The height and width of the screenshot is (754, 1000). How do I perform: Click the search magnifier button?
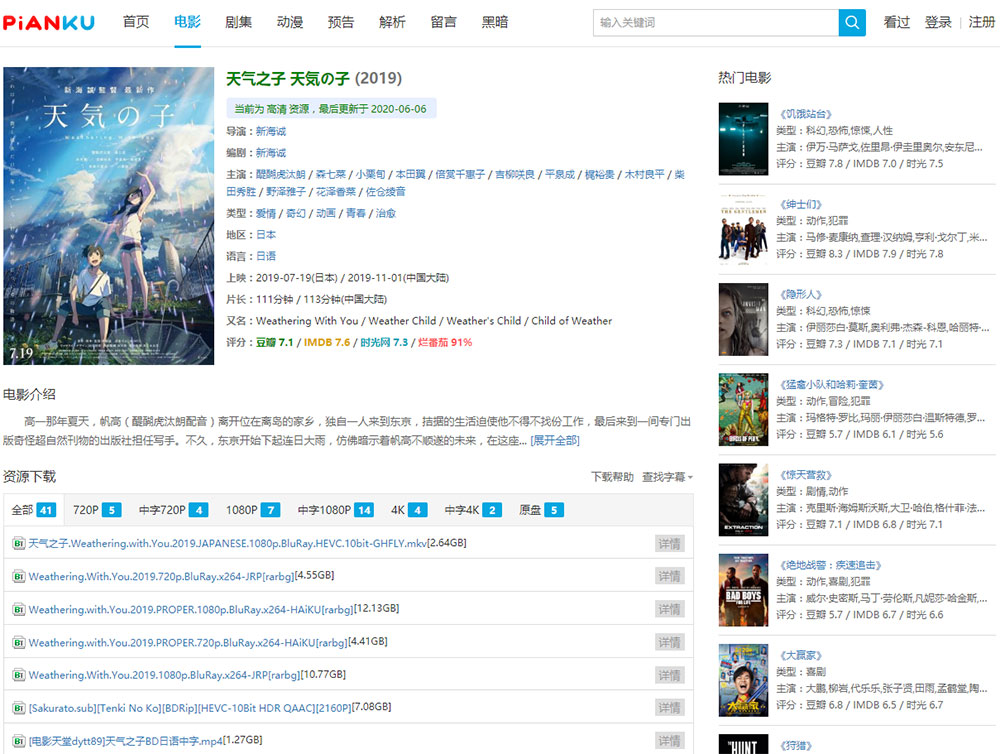(x=851, y=22)
